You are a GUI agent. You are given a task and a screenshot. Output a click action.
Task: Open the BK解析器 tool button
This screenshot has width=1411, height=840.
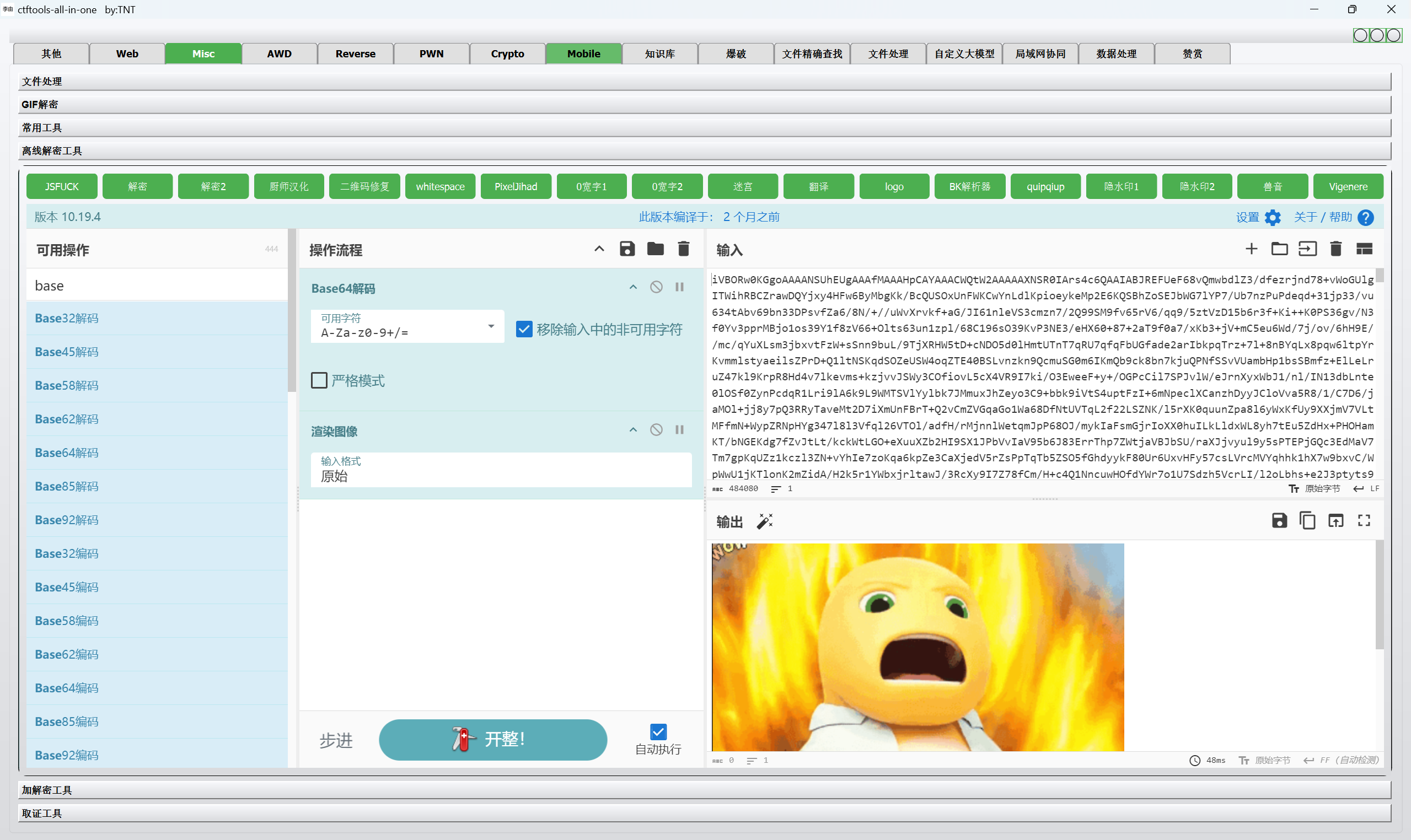coord(970,186)
